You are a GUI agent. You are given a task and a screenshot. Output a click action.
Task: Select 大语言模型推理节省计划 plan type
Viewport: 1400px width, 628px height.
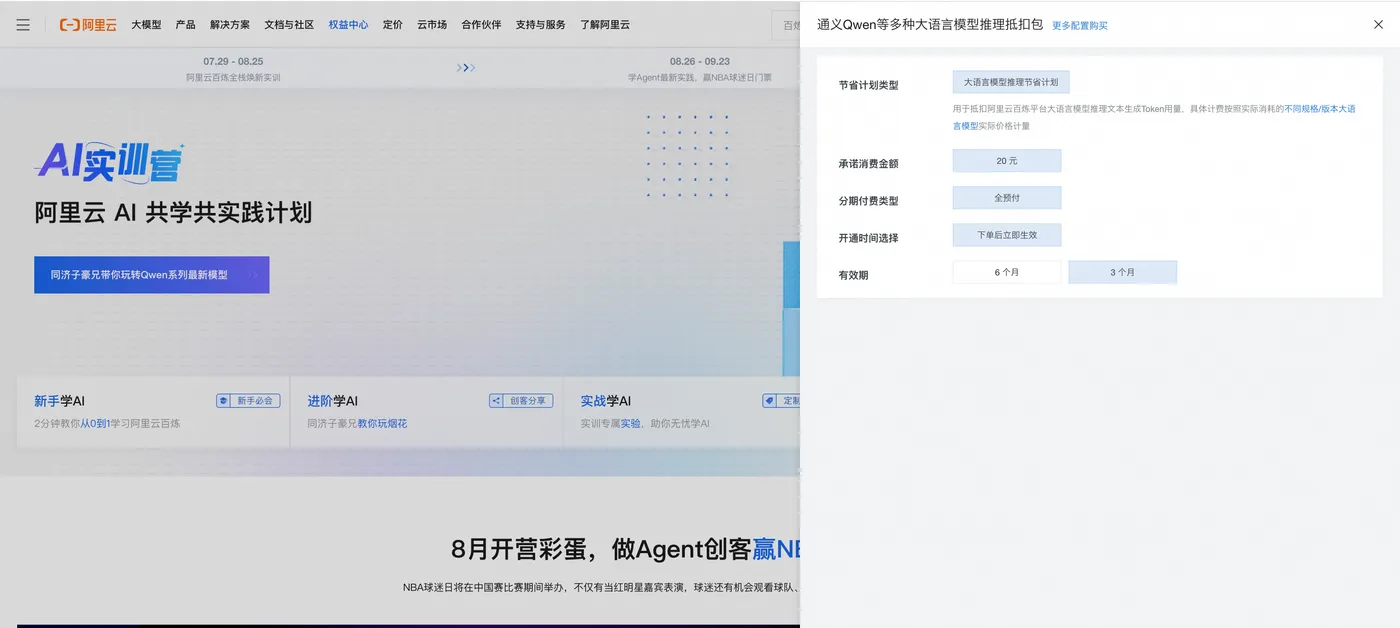1011,82
